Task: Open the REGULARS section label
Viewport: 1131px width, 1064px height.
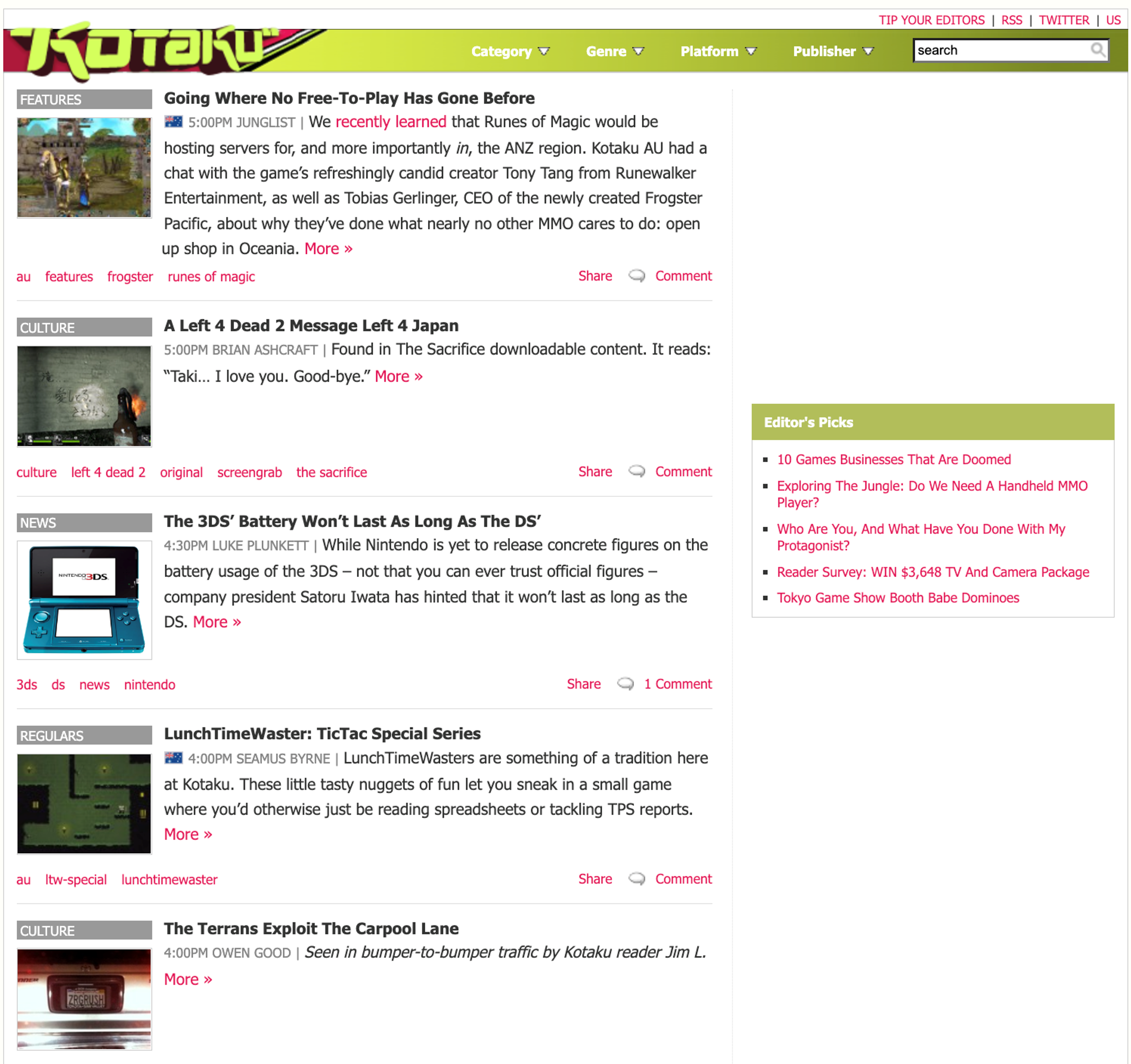Action: (84, 735)
